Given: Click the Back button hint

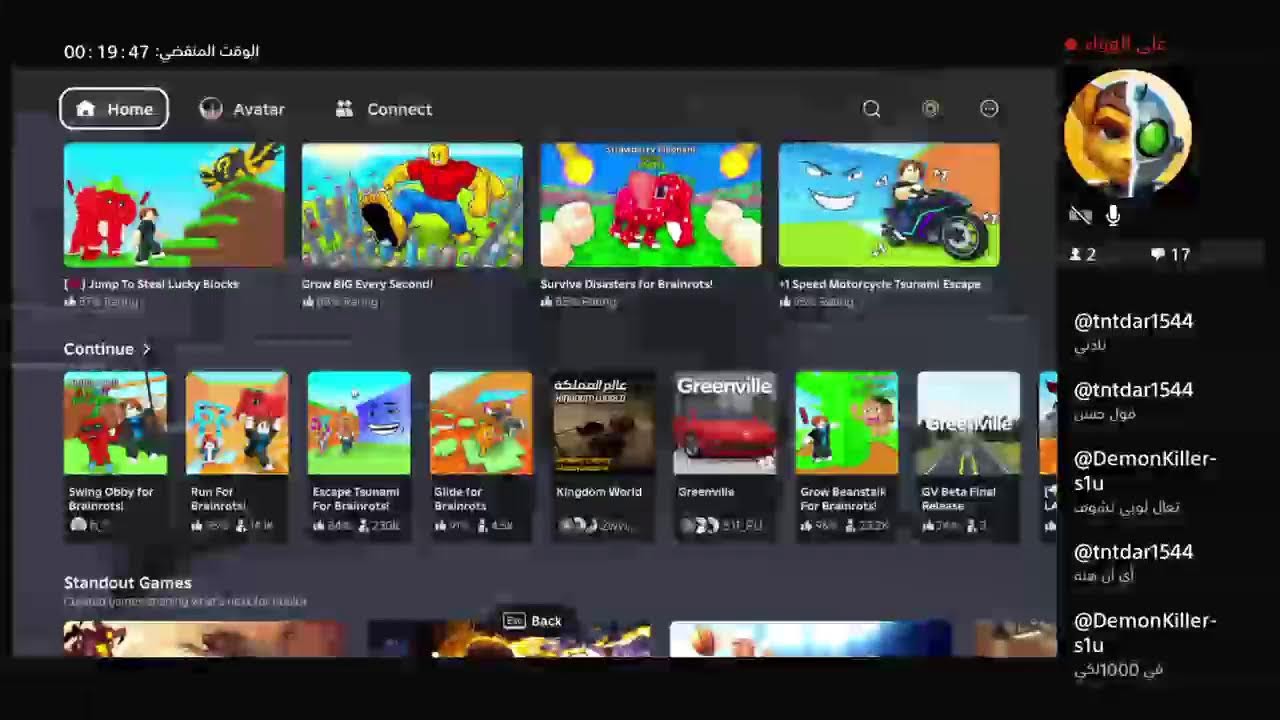Looking at the screenshot, I should coord(532,621).
